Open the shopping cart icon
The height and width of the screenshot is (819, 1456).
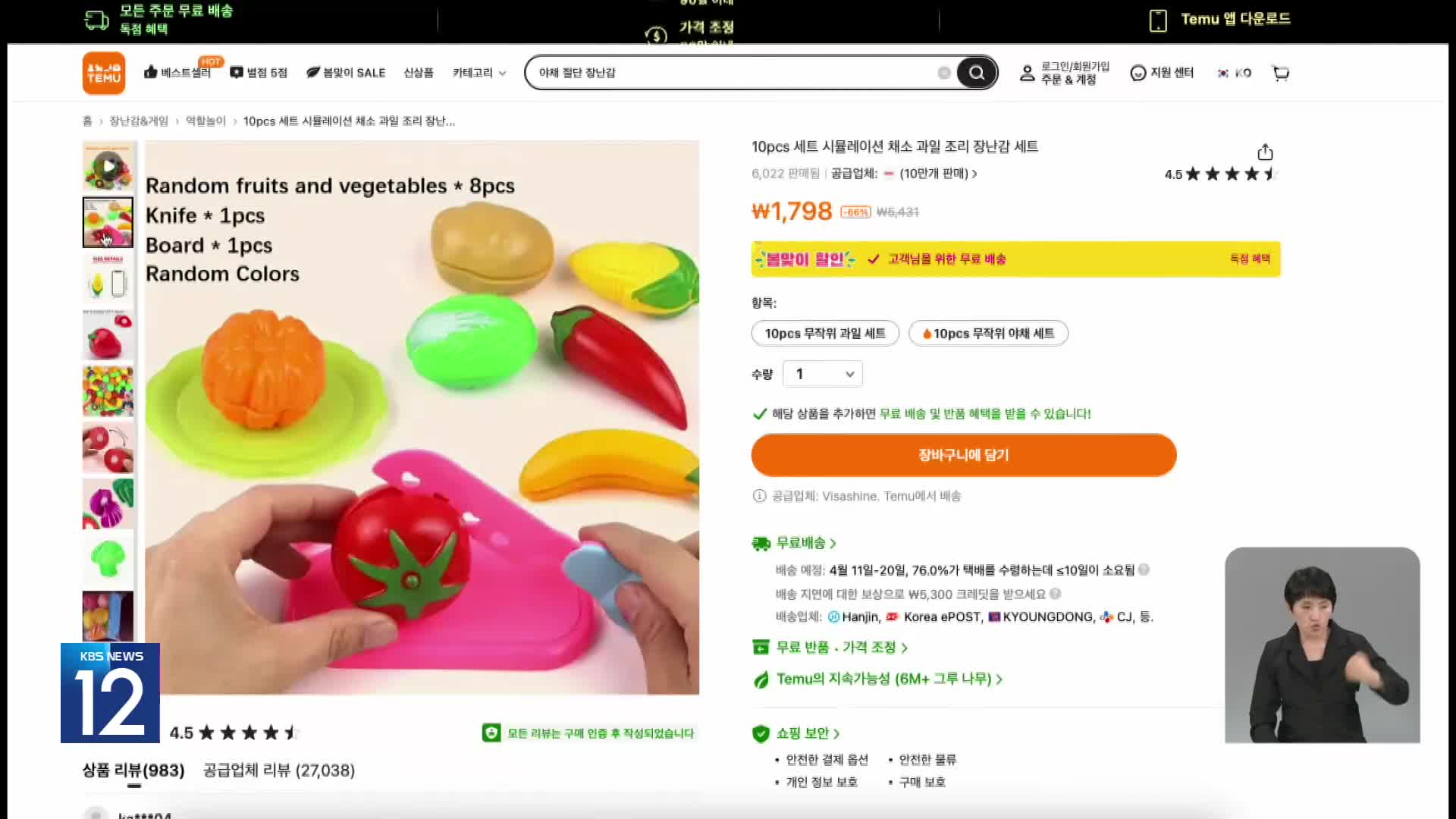coord(1281,73)
